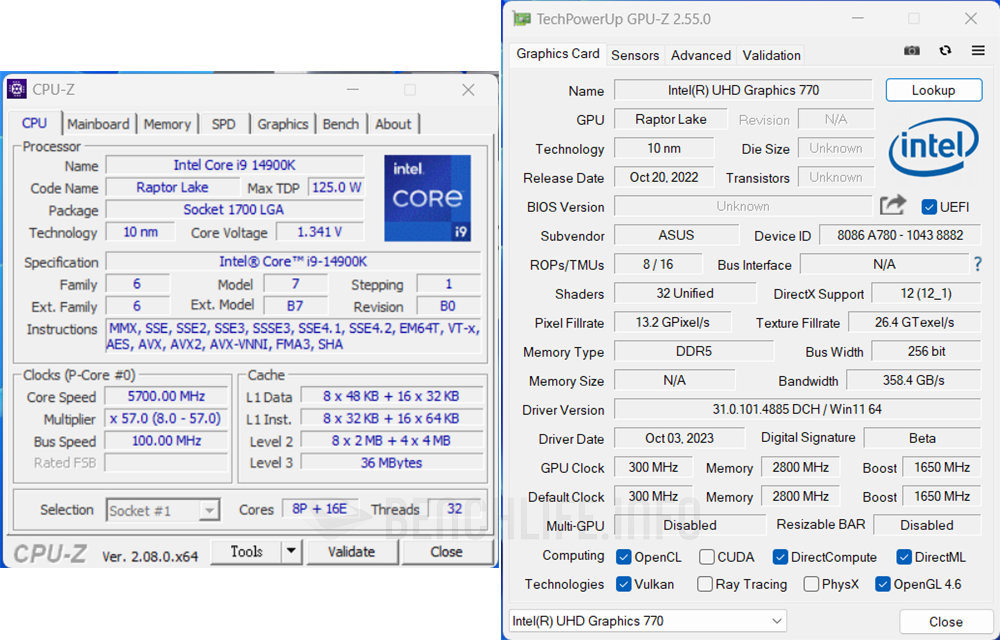The width and height of the screenshot is (1000, 640).
Task: Switch to the Memory tab in CPU-Z
Action: pos(167,124)
